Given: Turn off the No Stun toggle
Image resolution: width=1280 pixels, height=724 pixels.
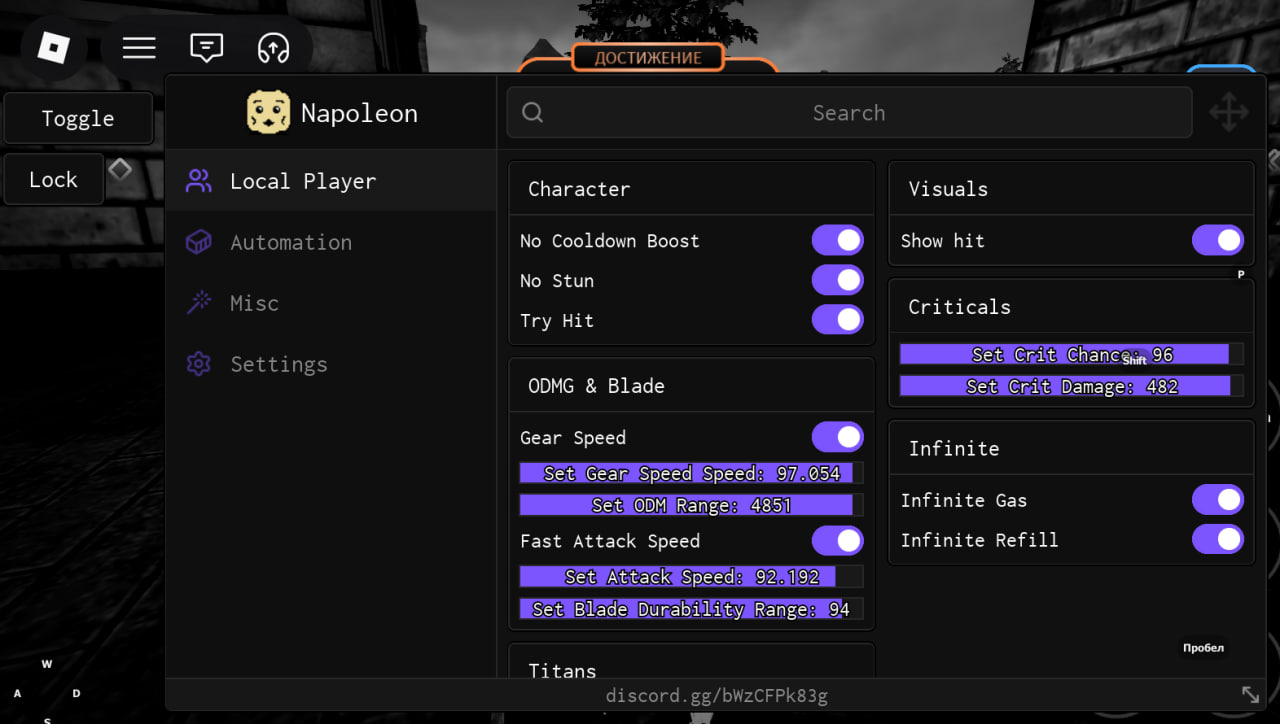Looking at the screenshot, I should point(837,281).
